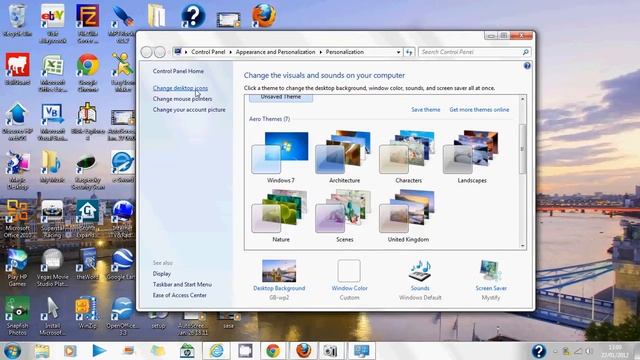Image resolution: width=640 pixels, height=360 pixels.
Task: Open Firefox from the taskbar
Action: tap(303, 351)
